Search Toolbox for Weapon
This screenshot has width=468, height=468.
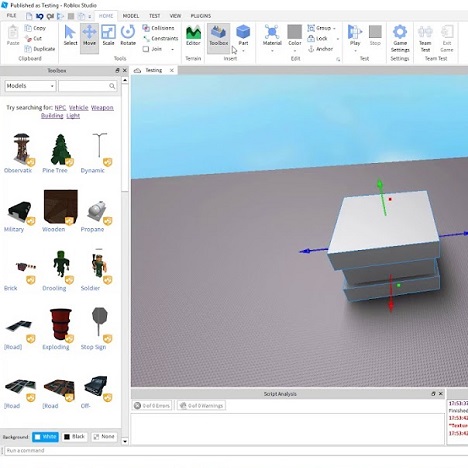102,108
